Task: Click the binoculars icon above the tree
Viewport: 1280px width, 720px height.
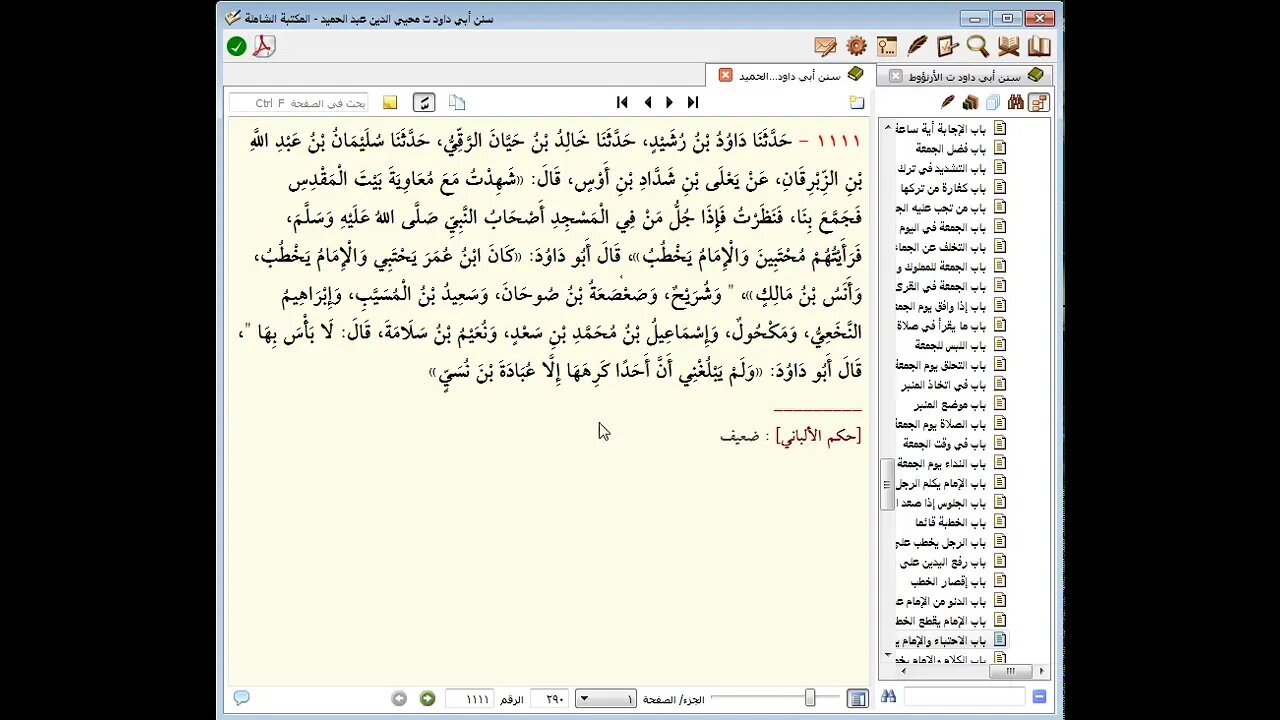Action: pos(1015,102)
